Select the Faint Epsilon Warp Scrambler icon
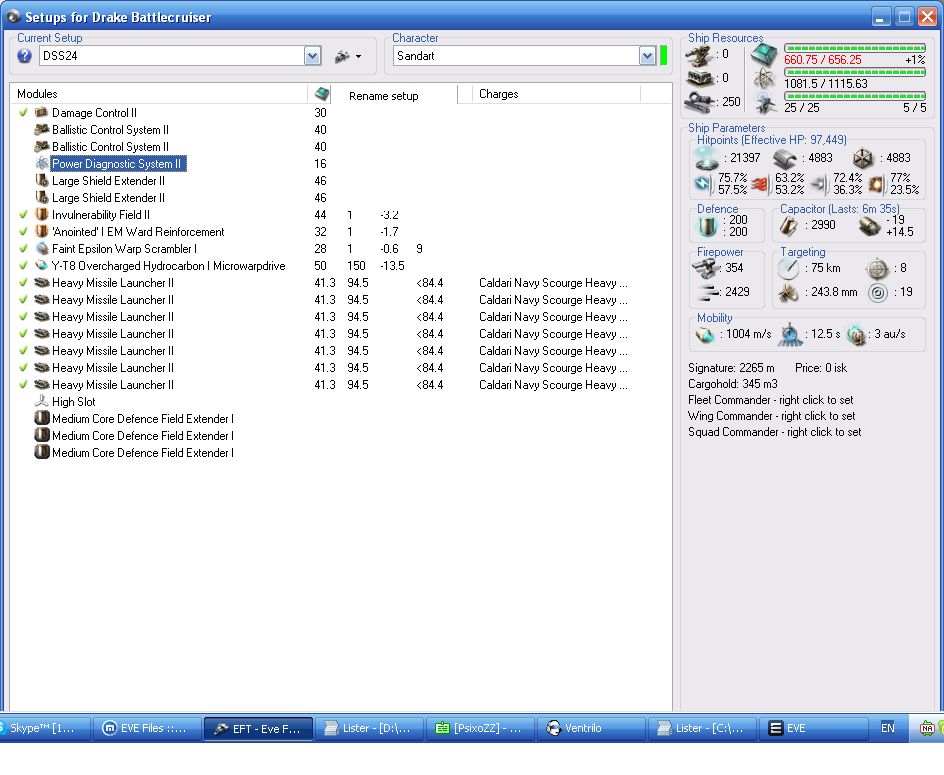944x775 pixels. coord(42,248)
